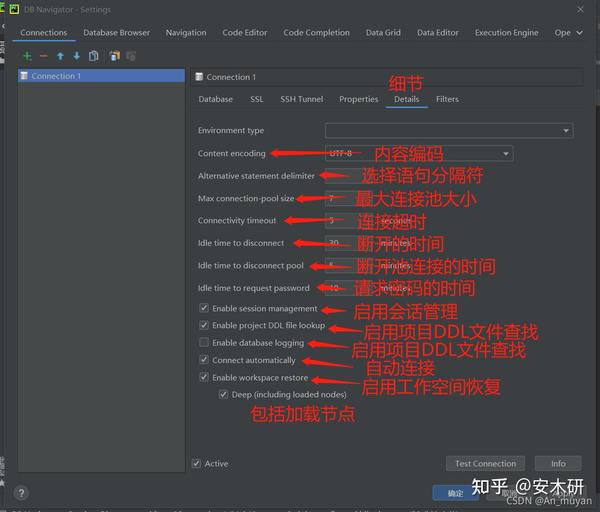This screenshot has width=600, height=512.
Task: Select the Details sub-tab
Action: click(x=406, y=99)
